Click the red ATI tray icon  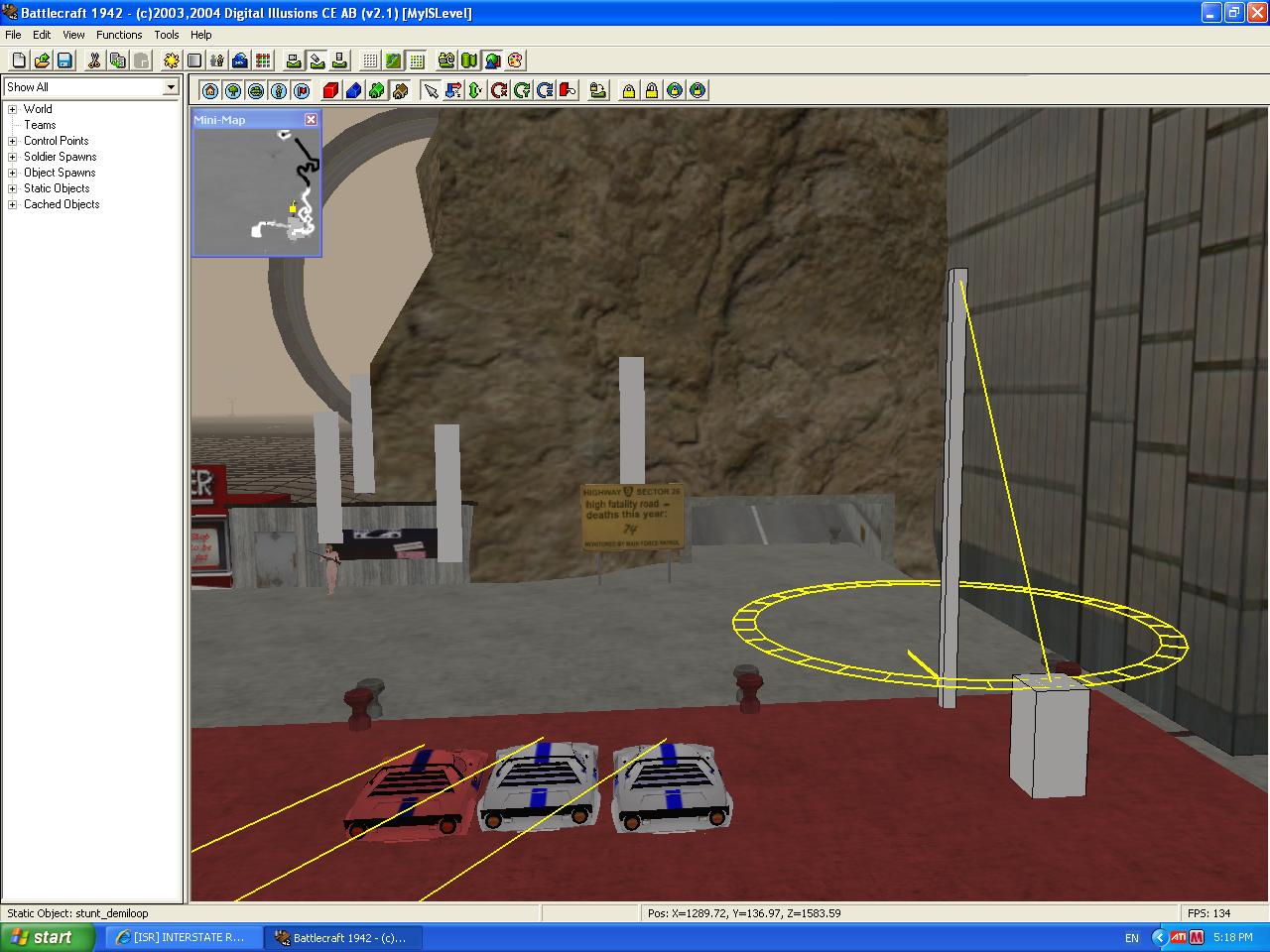point(1179,937)
